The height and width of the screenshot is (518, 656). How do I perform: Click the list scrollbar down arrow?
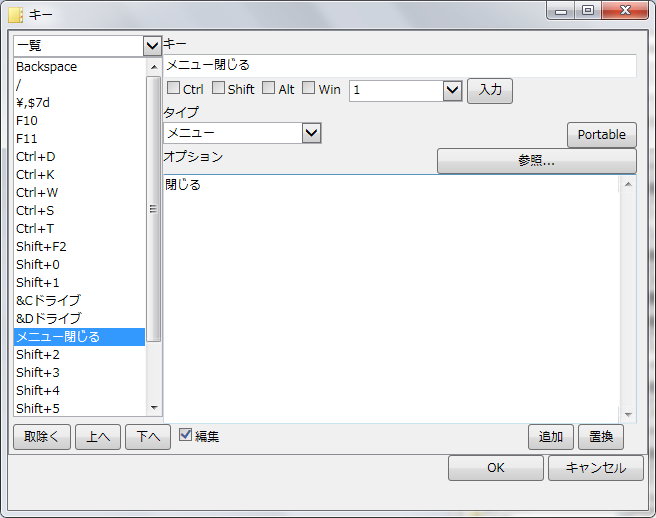(x=154, y=408)
